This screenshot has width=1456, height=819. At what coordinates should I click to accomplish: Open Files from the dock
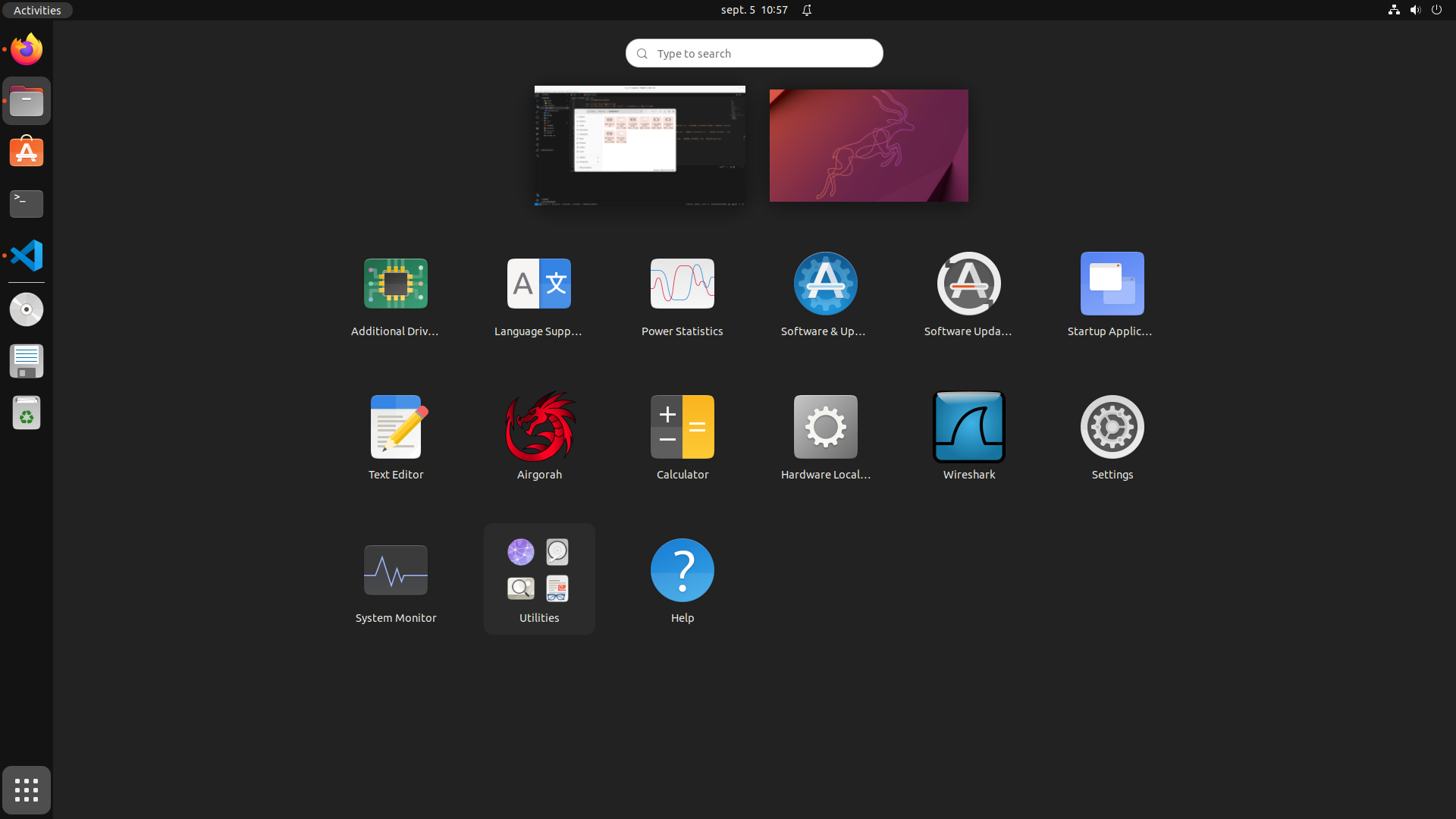point(27,101)
